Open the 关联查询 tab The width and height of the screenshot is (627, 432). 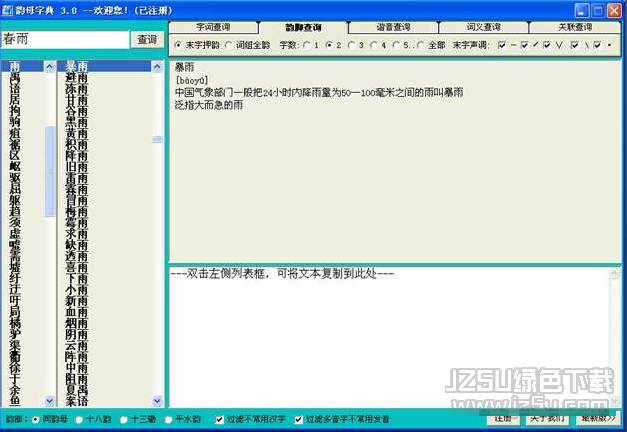[x=575, y=27]
